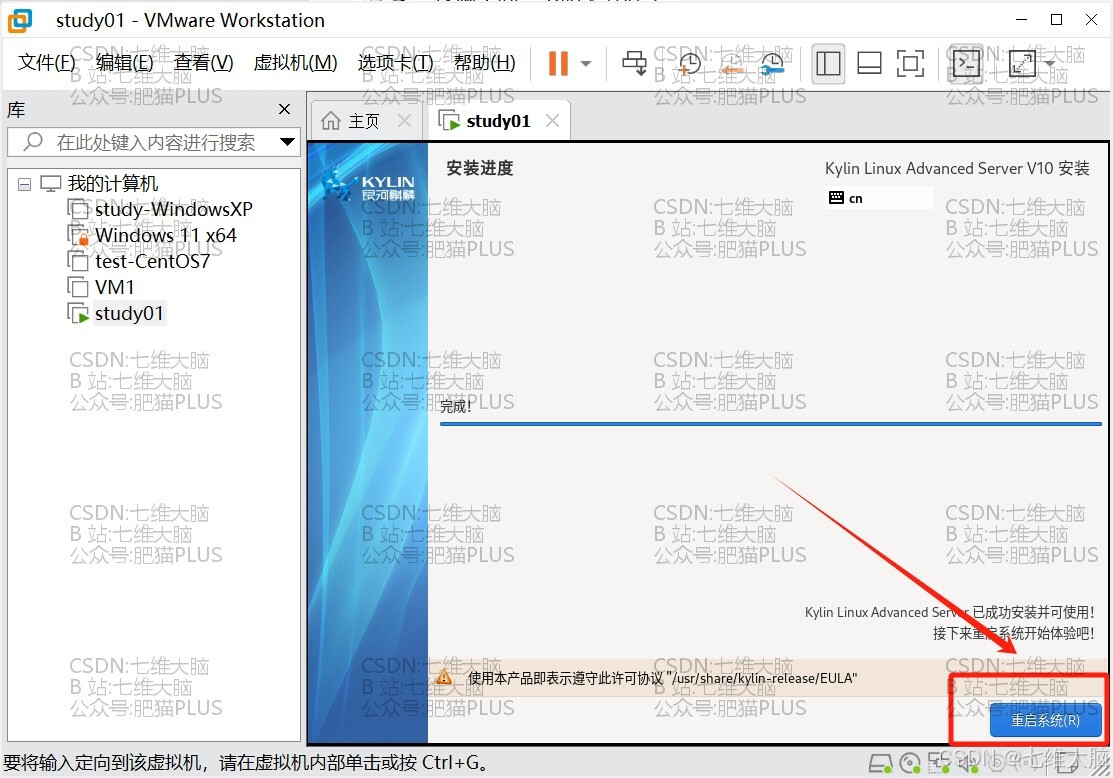Maximize the VMware Workstation window
This screenshot has width=1113, height=778.
pyautogui.click(x=1056, y=20)
